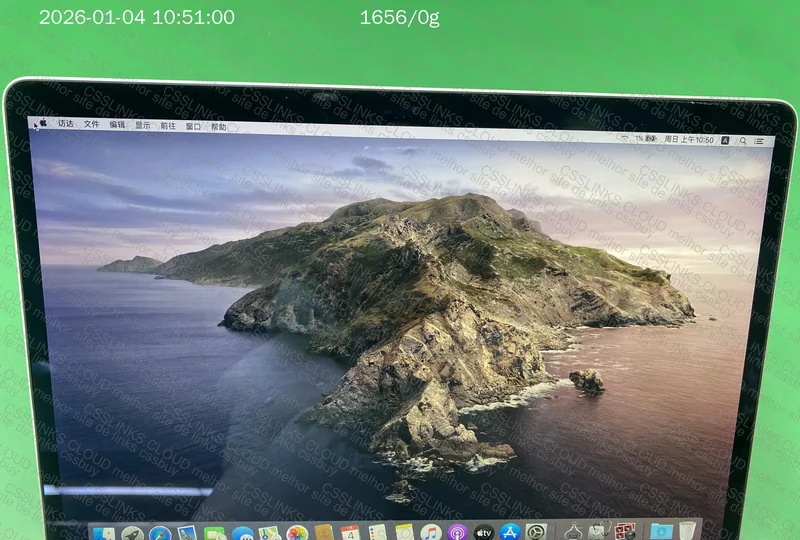Launch Music app from Dock
The height and width of the screenshot is (540, 800).
(x=431, y=532)
